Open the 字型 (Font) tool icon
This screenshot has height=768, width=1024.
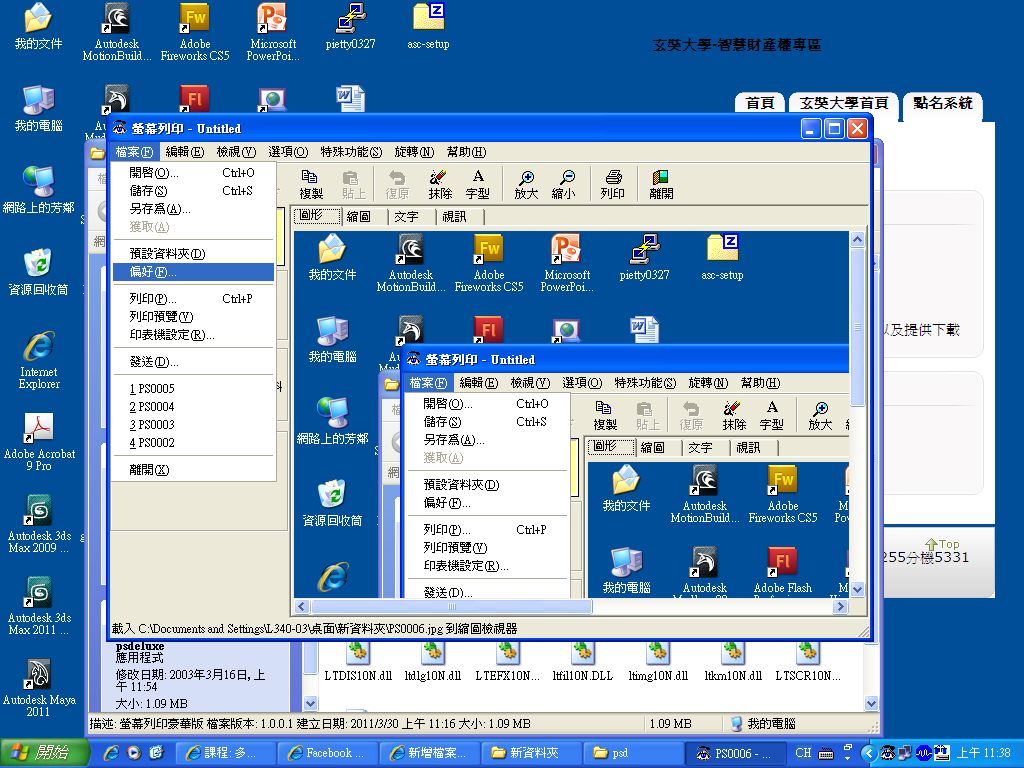point(479,184)
